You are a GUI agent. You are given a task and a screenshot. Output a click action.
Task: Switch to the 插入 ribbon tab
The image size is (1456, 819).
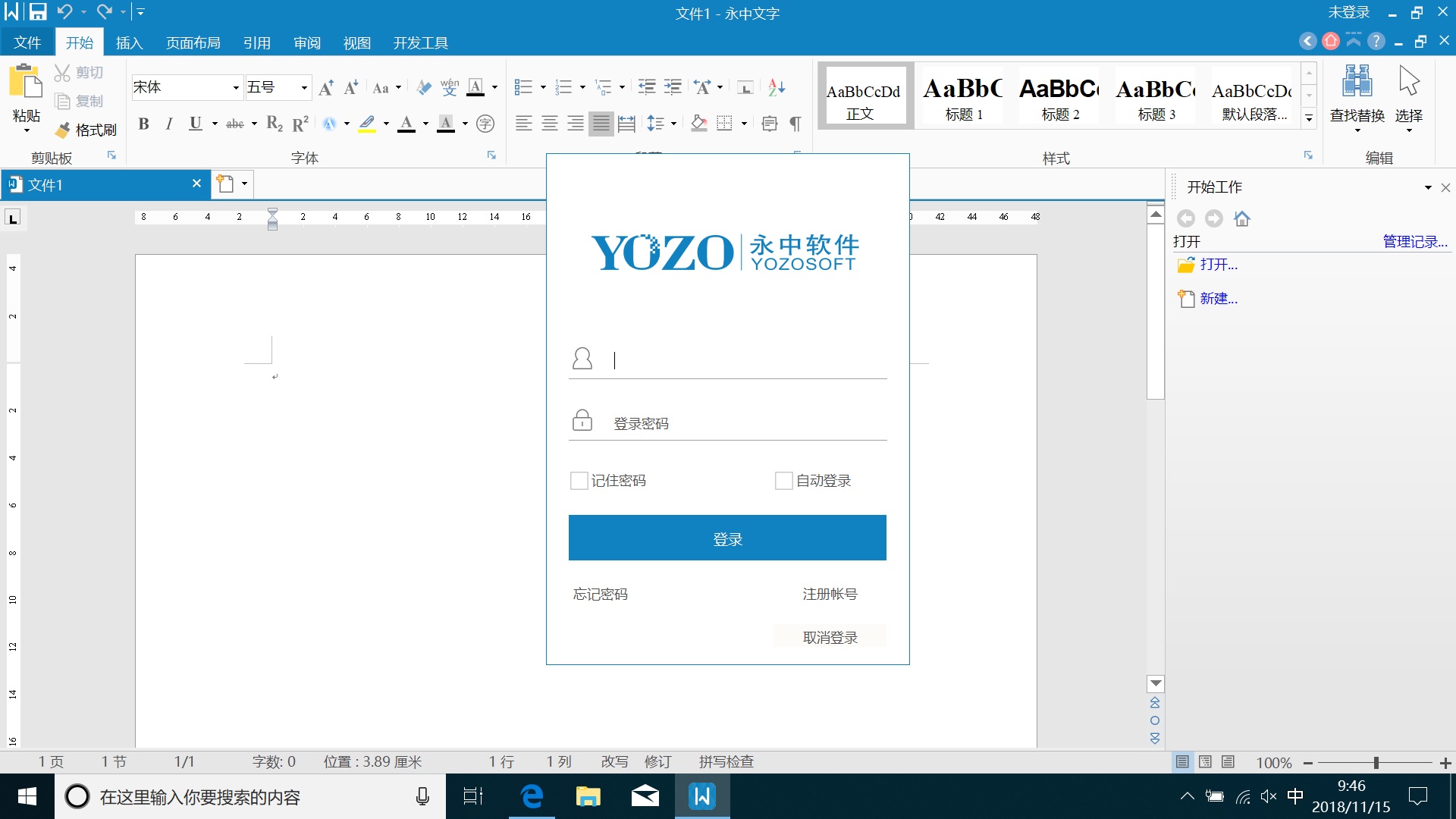click(129, 42)
